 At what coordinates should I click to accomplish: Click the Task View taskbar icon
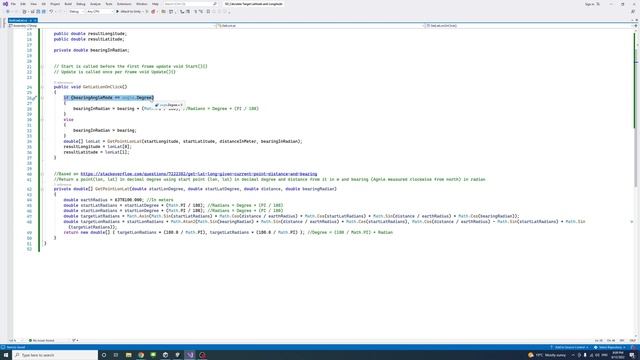116,355
